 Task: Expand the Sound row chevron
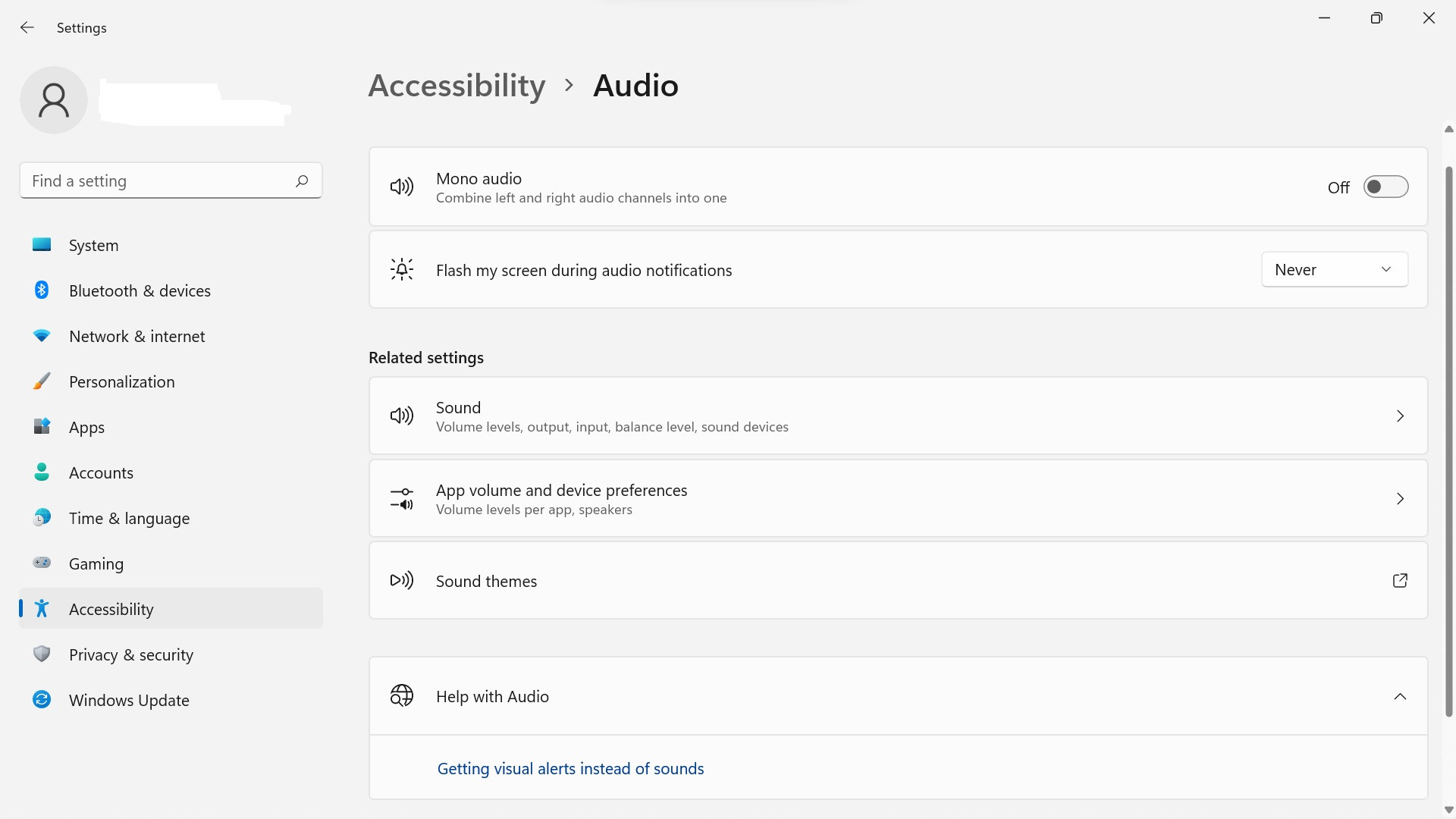1400,416
